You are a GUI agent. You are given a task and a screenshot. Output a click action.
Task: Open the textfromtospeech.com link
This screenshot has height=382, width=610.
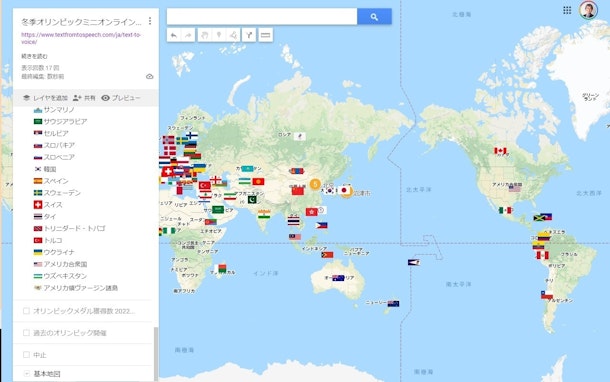(x=81, y=38)
